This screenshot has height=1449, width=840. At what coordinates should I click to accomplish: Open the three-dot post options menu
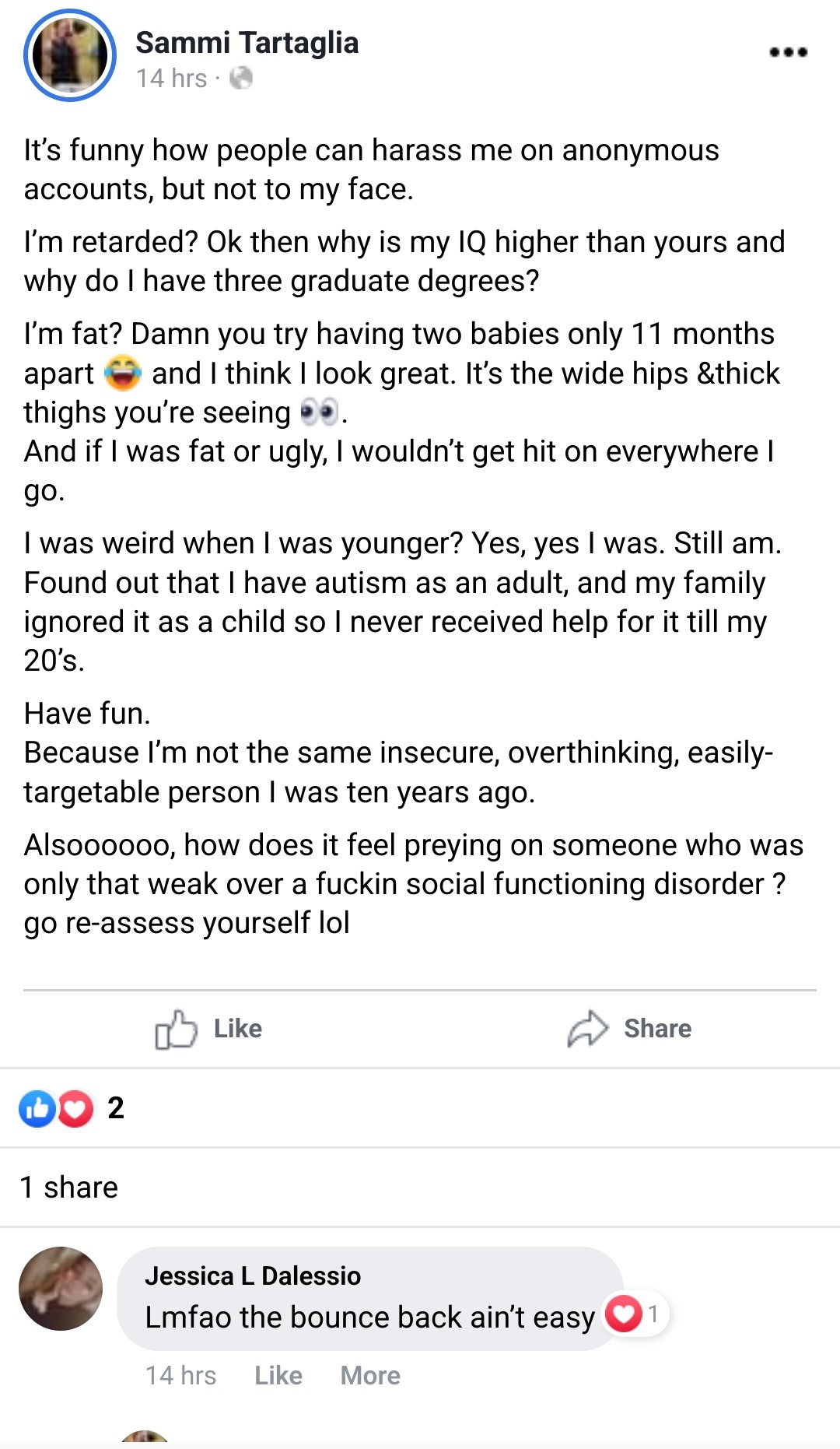tap(788, 52)
